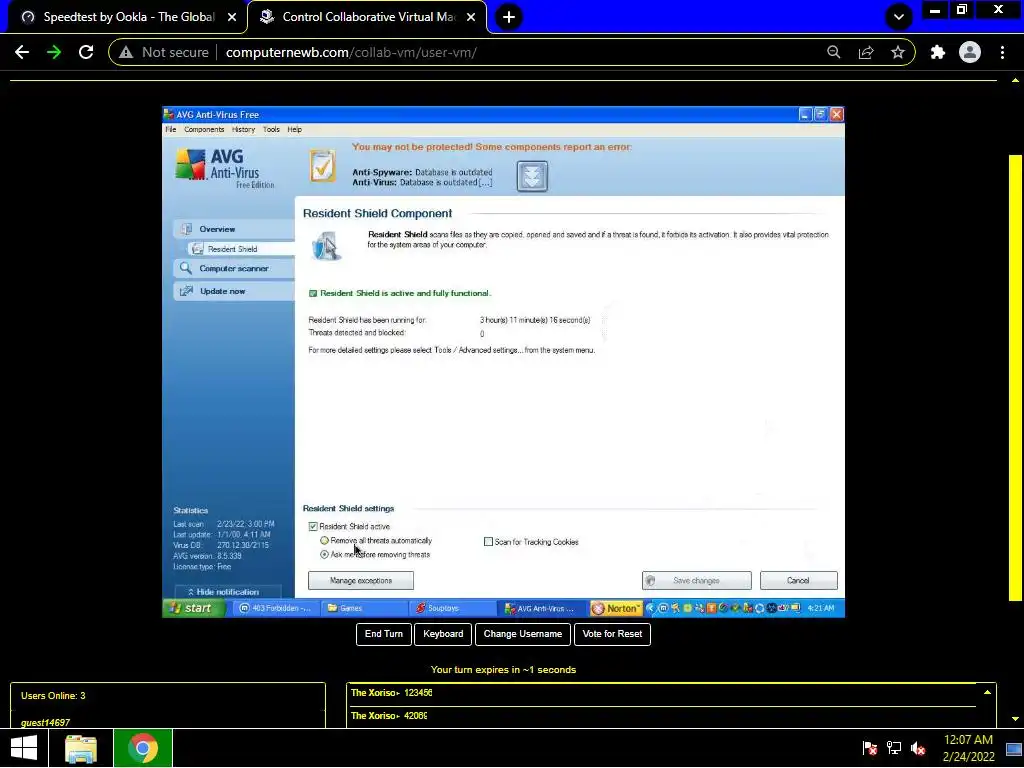Toggle Resident Shield active checkbox
The height and width of the screenshot is (768, 1024).
pos(313,526)
